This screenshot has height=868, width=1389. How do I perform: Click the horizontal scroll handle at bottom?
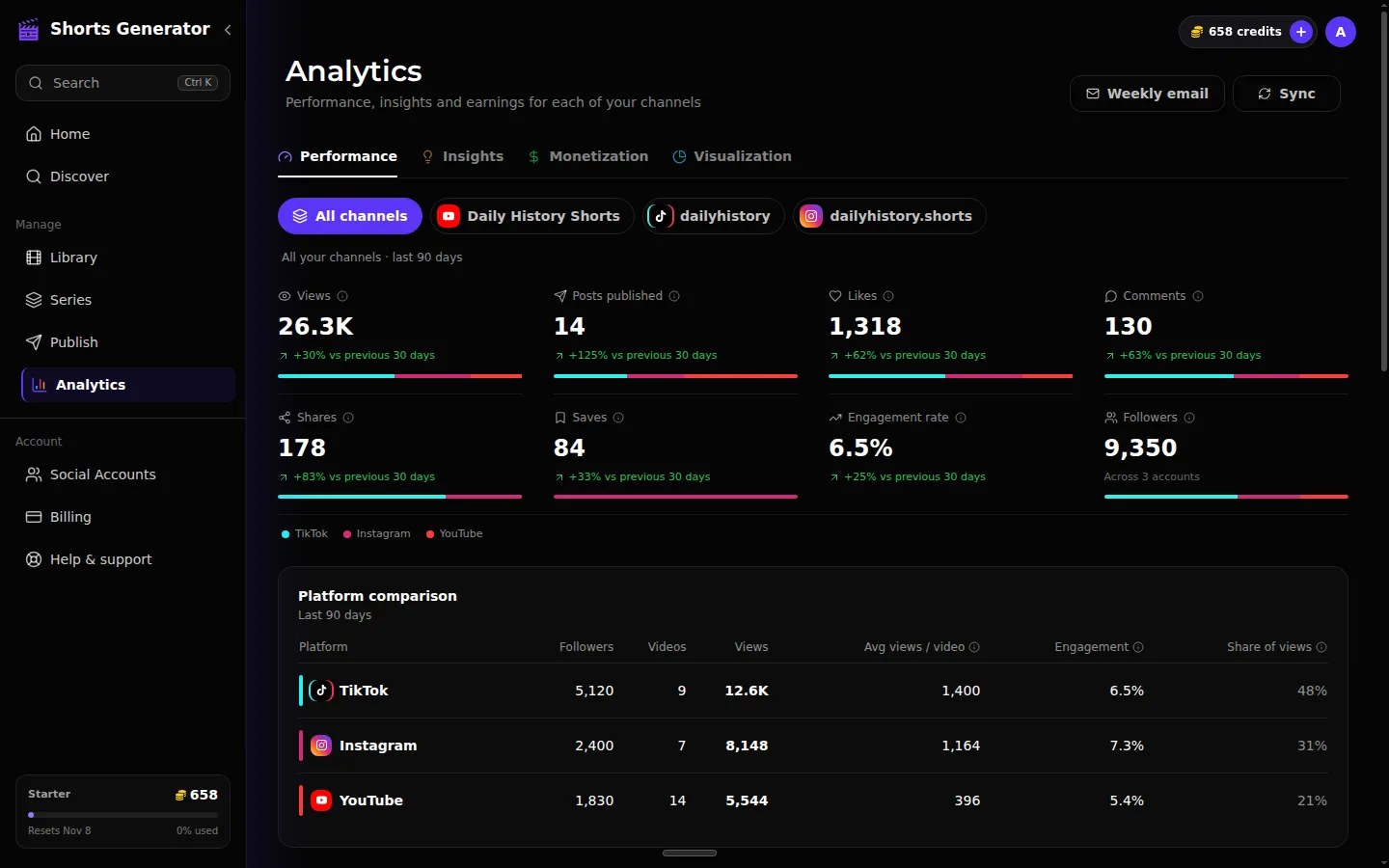click(690, 854)
